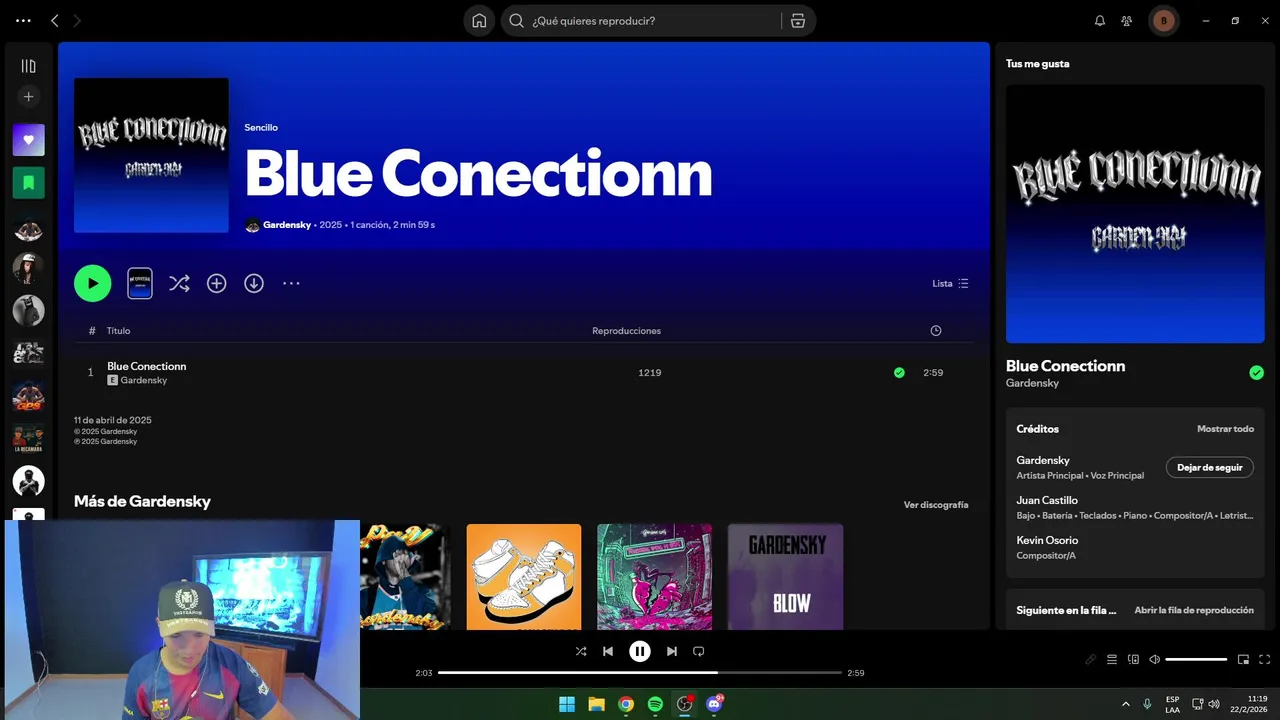Image resolution: width=1280 pixels, height=720 pixels.
Task: Open Gardensky link in album header
Action: coord(288,225)
